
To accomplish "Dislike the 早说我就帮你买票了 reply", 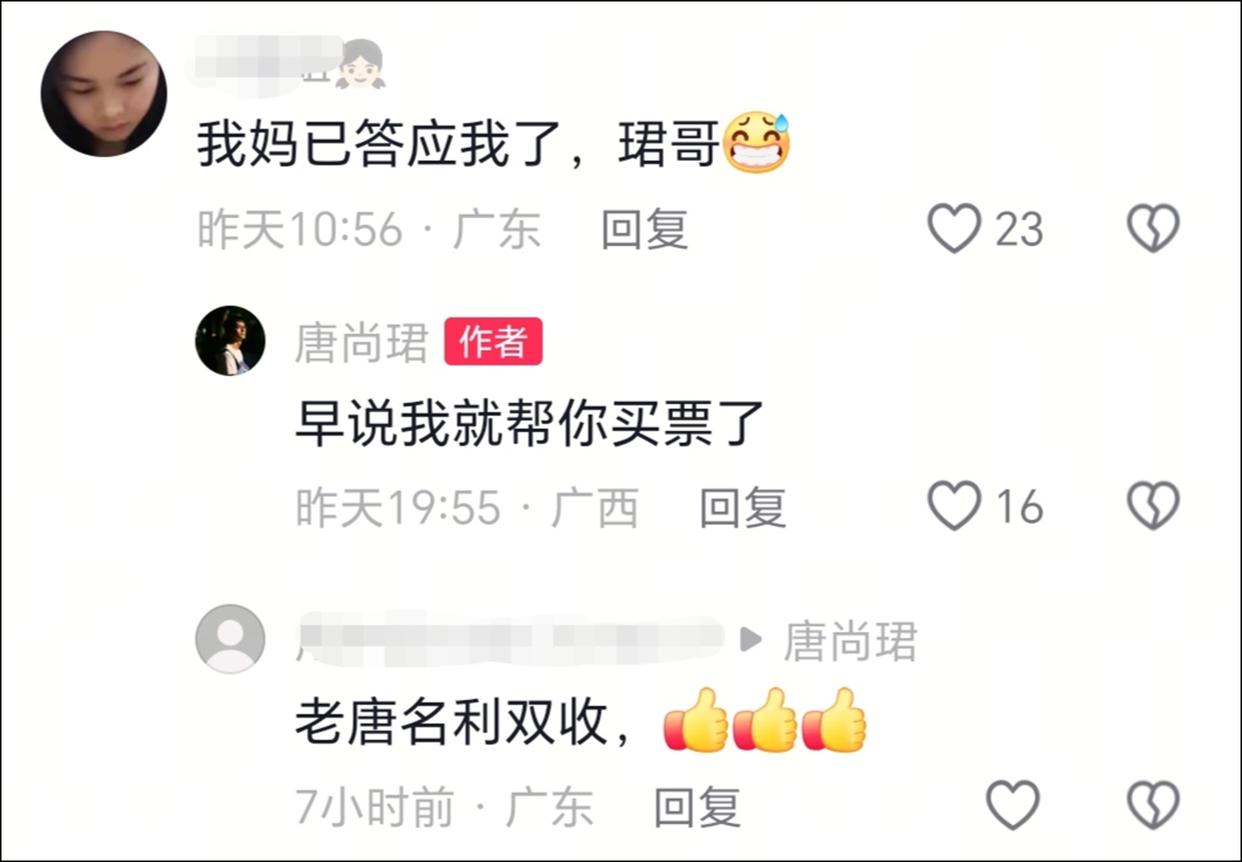I will pyautogui.click(x=1154, y=506).
